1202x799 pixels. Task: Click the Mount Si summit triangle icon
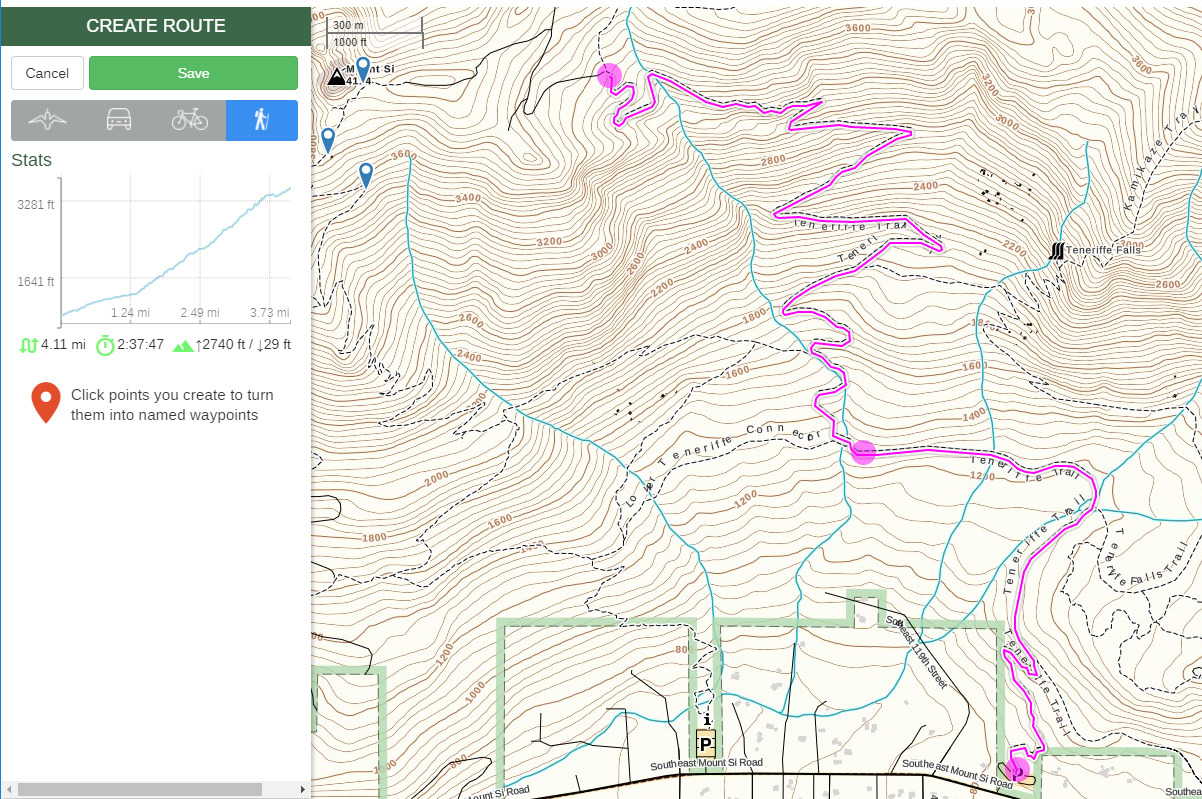coord(337,76)
